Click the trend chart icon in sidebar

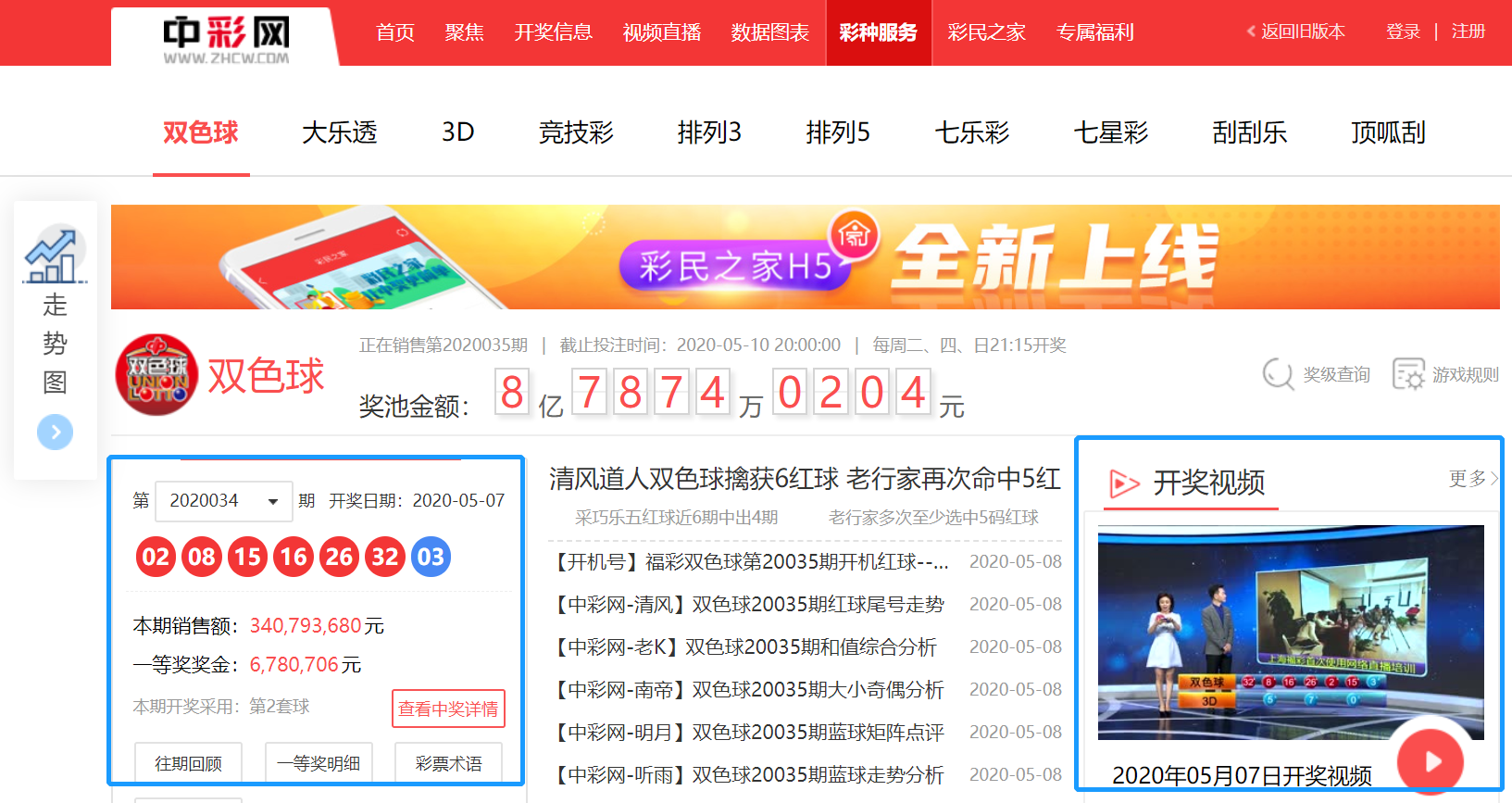coord(55,254)
